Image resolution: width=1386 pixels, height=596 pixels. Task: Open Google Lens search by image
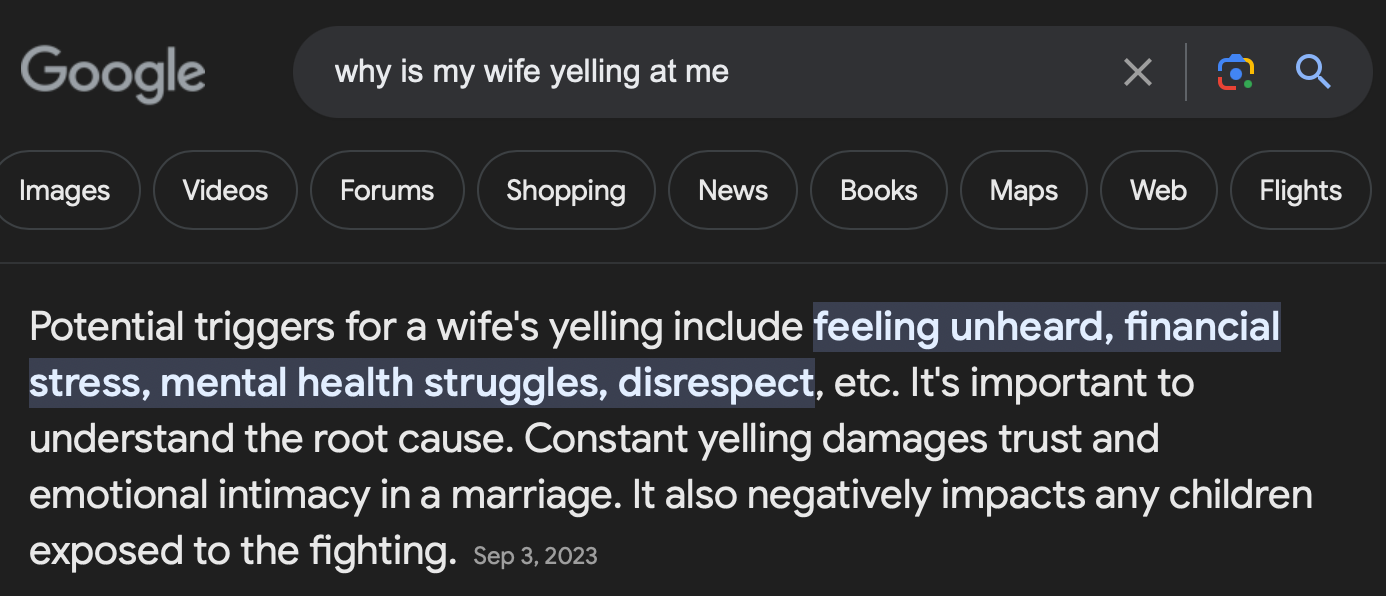1236,72
